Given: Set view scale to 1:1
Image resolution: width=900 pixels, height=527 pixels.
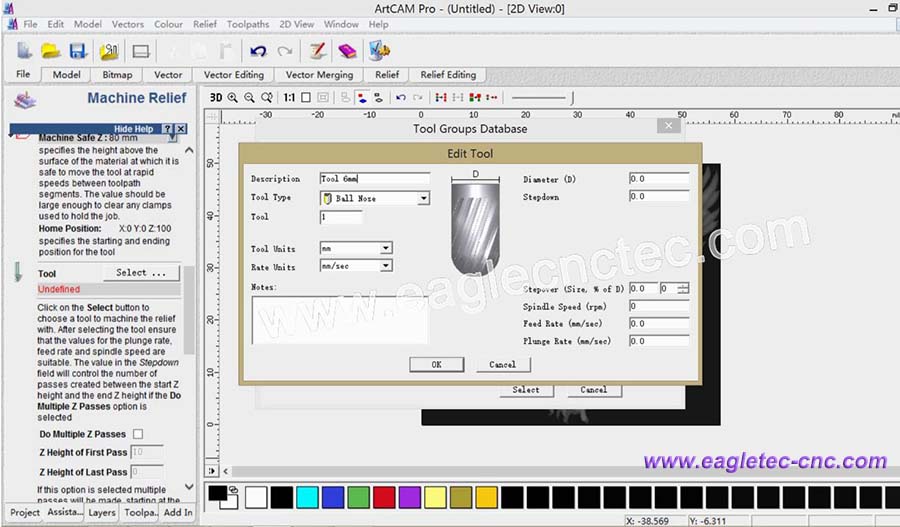Looking at the screenshot, I should click(289, 98).
